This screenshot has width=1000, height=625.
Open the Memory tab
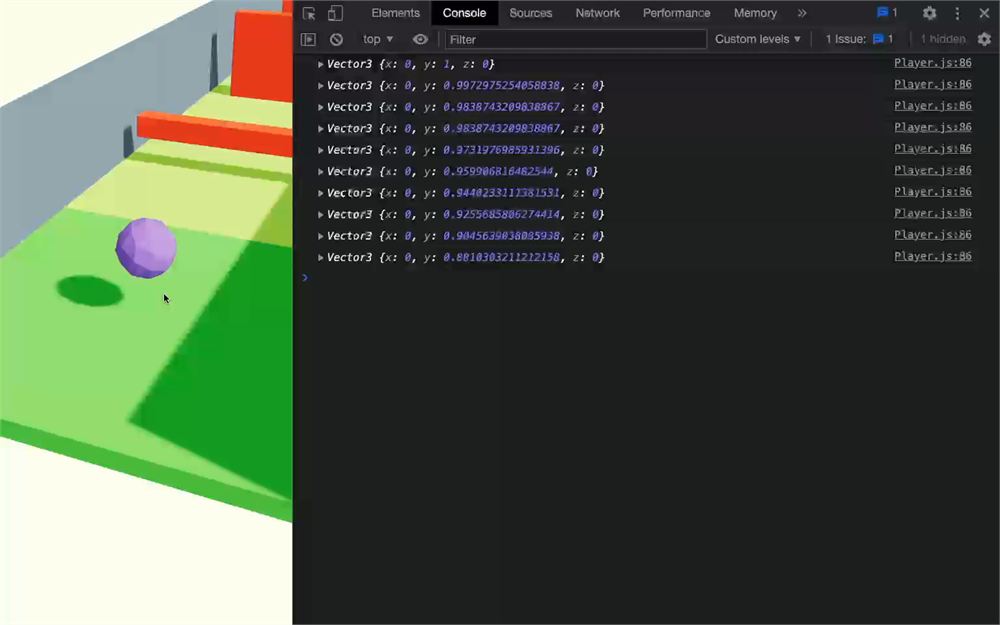point(755,13)
